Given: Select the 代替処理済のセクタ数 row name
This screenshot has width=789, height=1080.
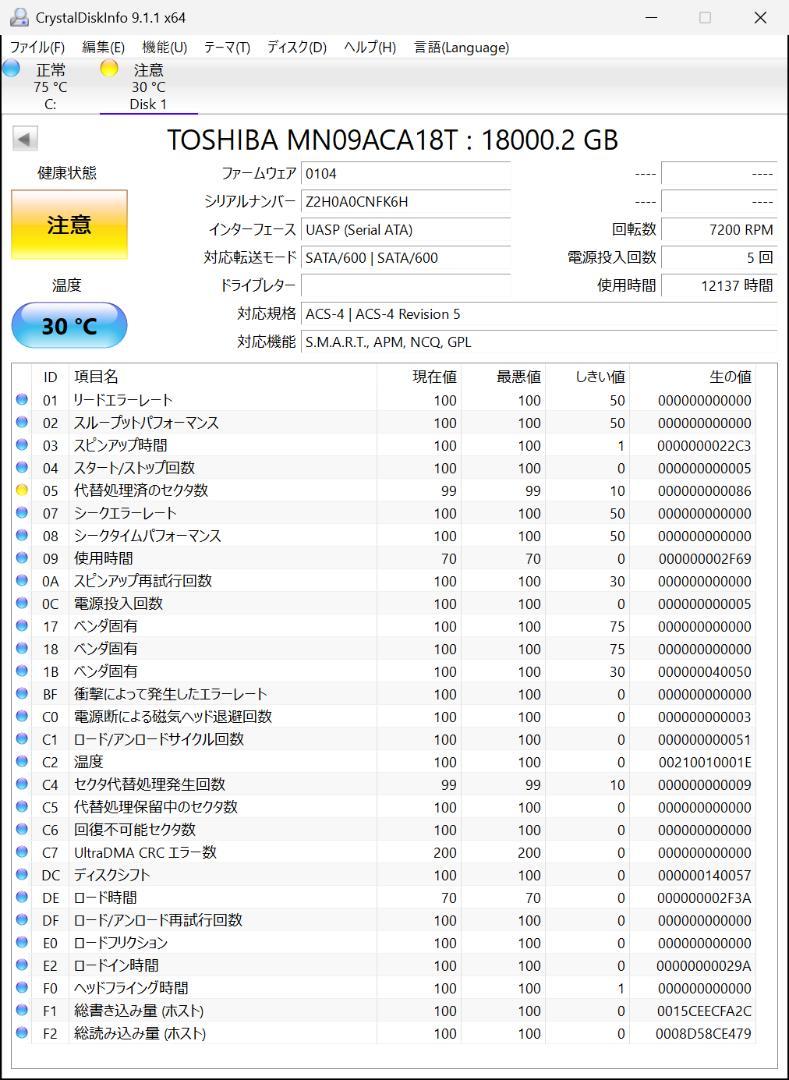Looking at the screenshot, I should tap(140, 490).
